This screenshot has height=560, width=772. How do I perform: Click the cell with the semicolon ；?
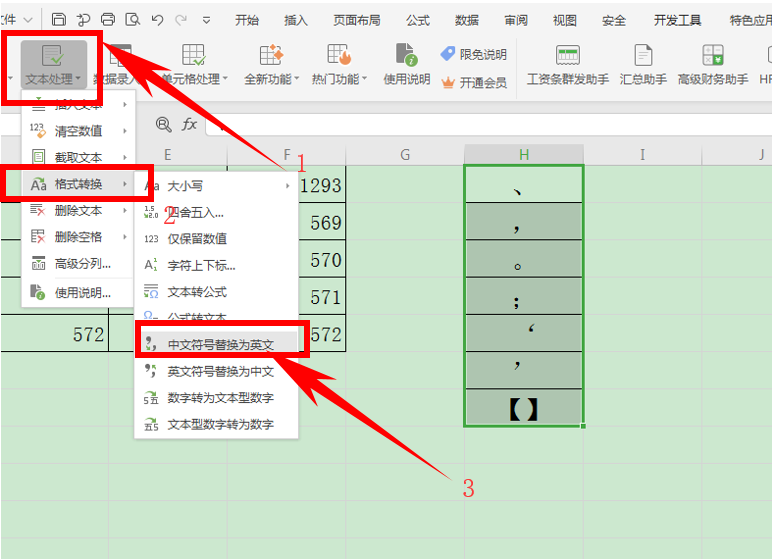(524, 296)
